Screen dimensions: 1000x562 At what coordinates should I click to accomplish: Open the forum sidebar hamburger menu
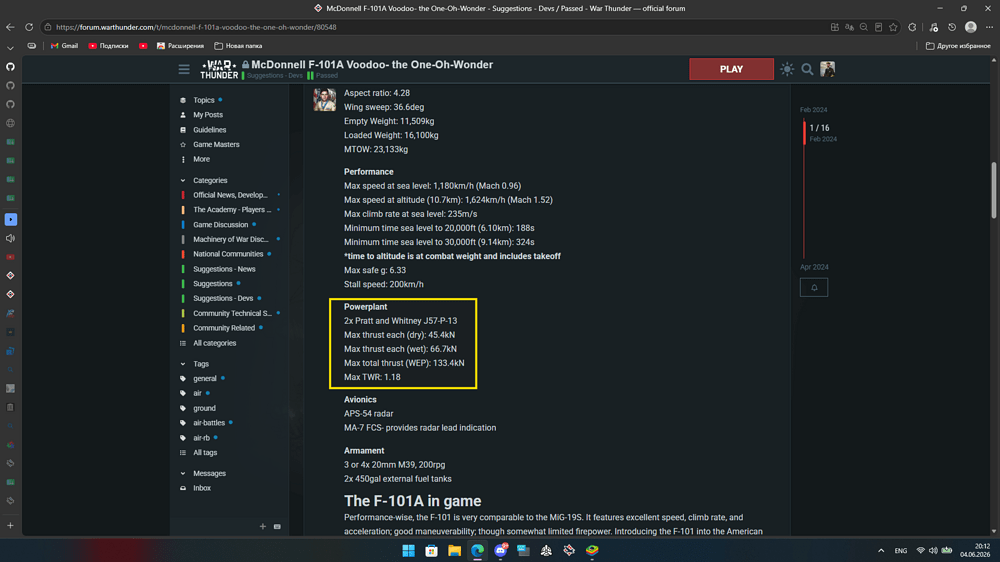click(x=184, y=69)
